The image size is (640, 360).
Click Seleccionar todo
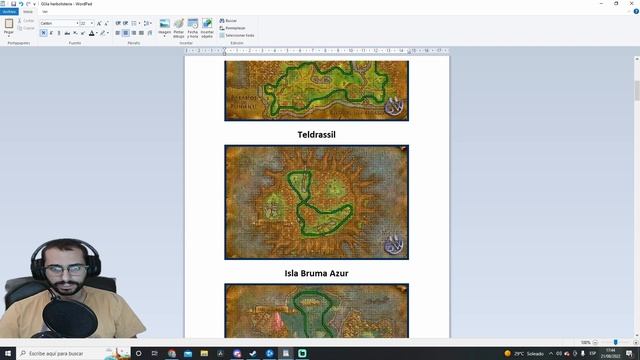pyautogui.click(x=237, y=36)
